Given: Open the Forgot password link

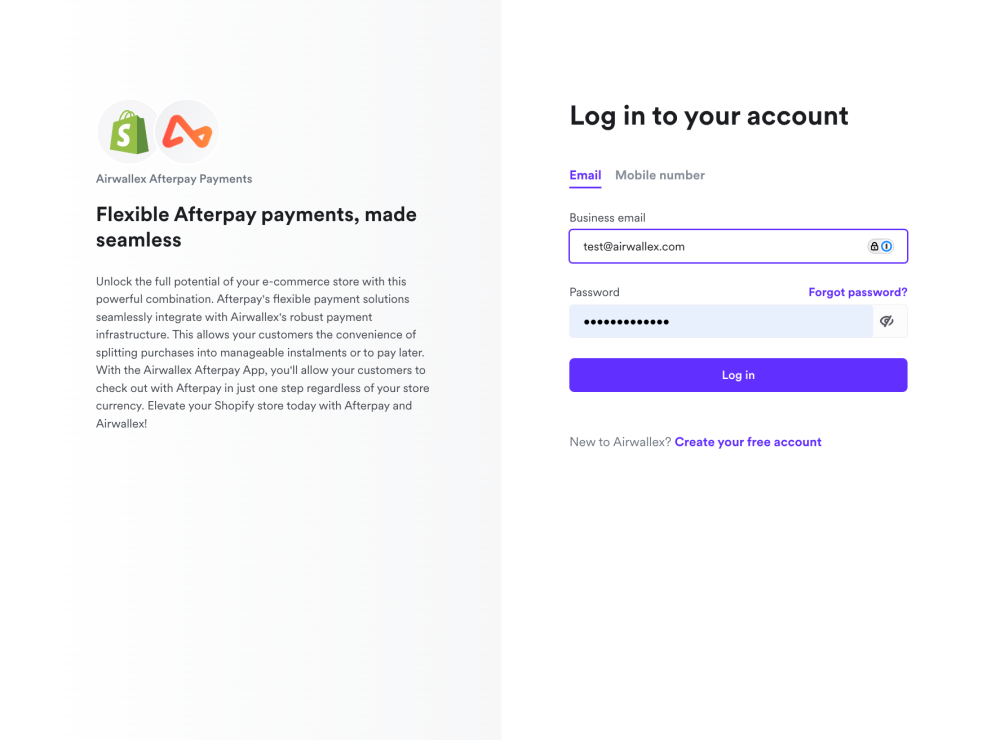Looking at the screenshot, I should [857, 292].
